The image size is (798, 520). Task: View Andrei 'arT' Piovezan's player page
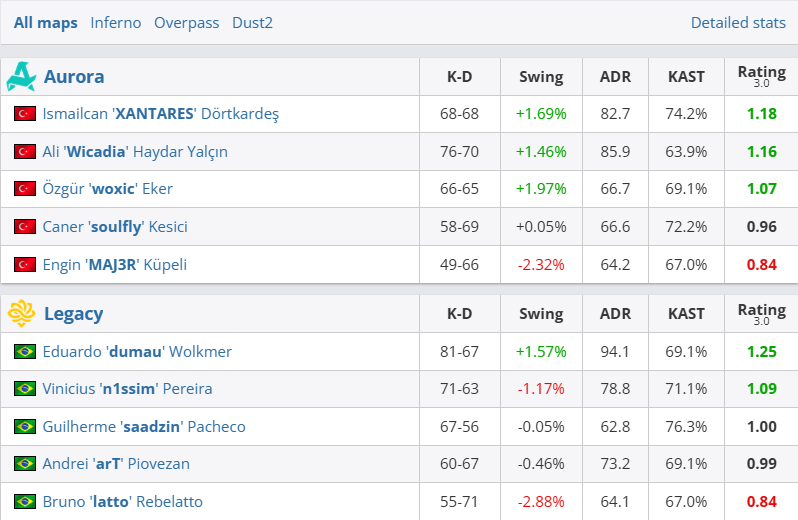pyautogui.click(x=116, y=464)
